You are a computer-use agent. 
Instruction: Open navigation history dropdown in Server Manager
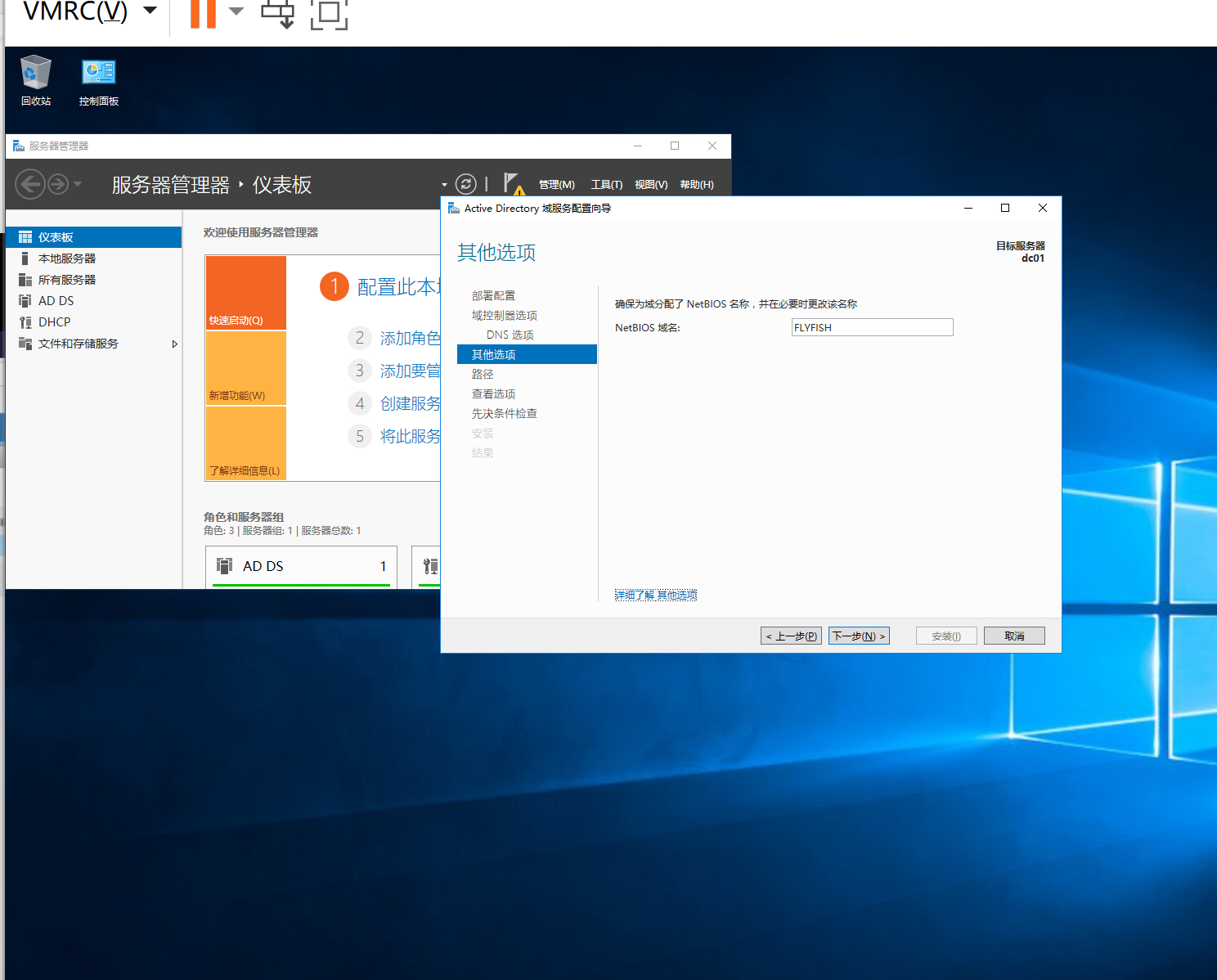pyautogui.click(x=78, y=184)
